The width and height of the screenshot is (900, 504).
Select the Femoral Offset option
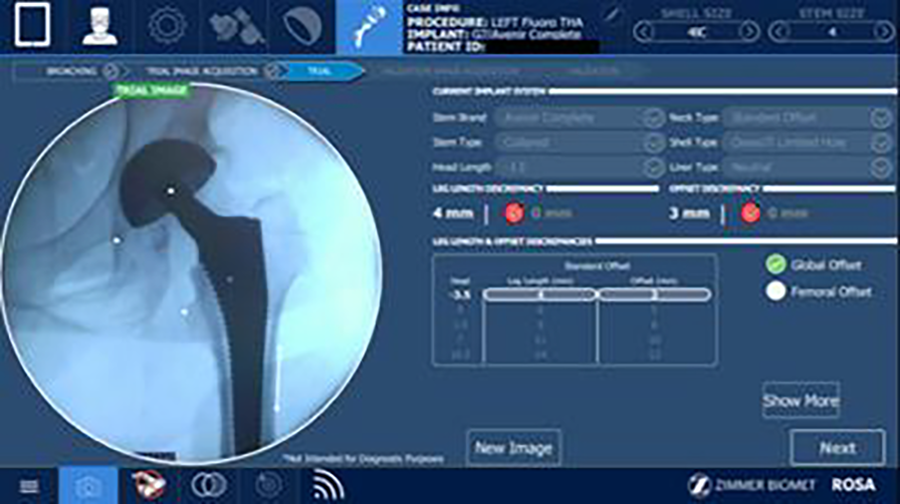(x=775, y=292)
